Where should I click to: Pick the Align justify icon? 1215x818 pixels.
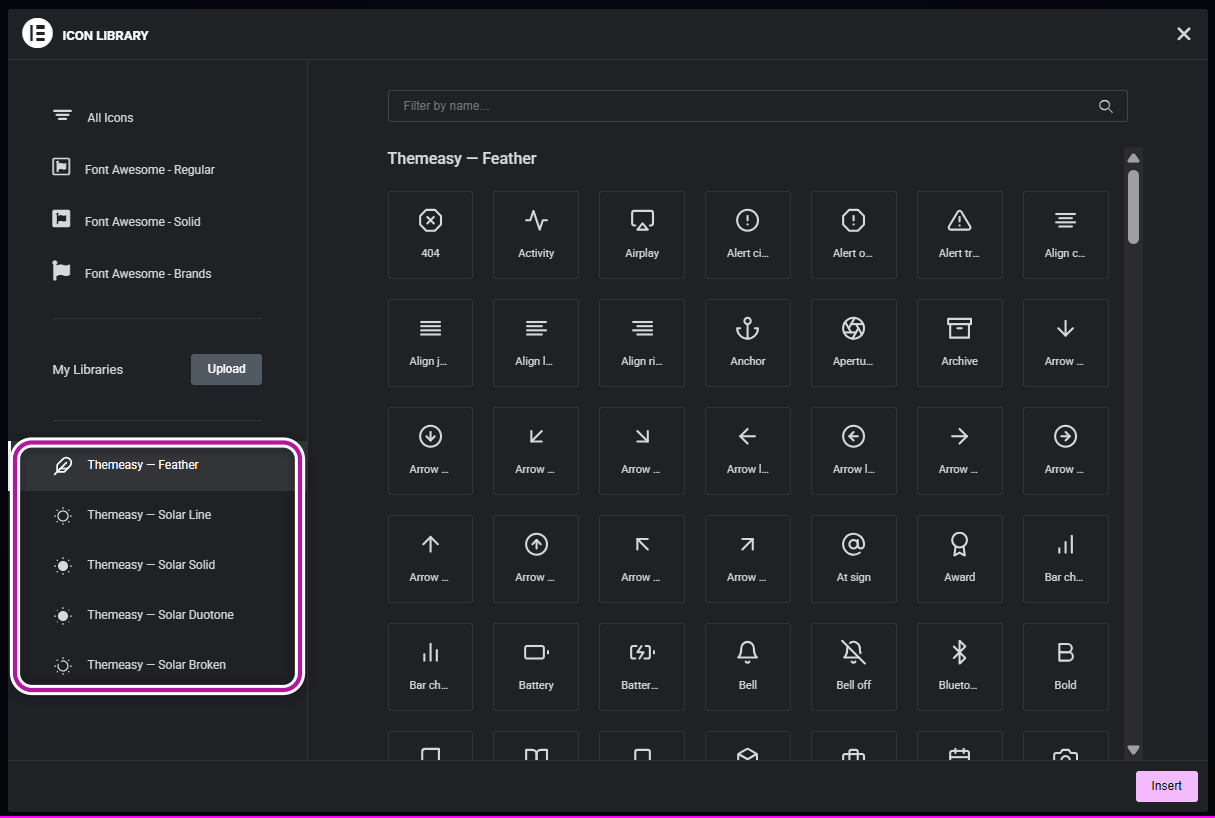coord(430,343)
